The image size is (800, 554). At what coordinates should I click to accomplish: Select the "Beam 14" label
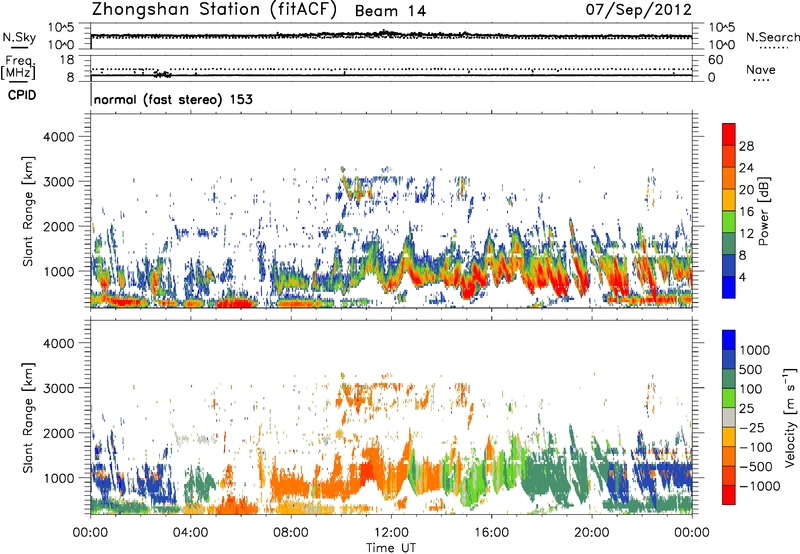click(x=390, y=11)
